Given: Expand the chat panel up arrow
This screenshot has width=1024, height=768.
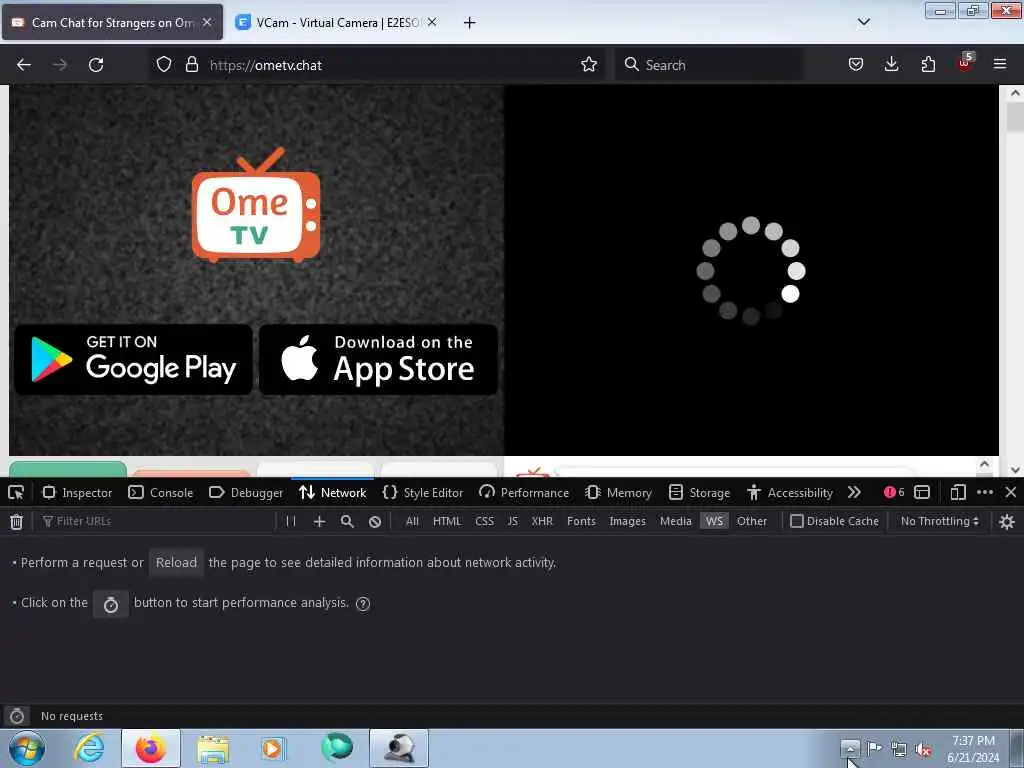Looking at the screenshot, I should pos(984,464).
